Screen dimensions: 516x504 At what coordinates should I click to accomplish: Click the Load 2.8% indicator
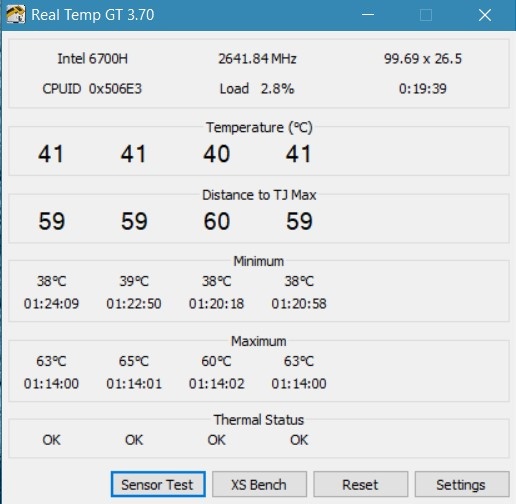click(257, 89)
